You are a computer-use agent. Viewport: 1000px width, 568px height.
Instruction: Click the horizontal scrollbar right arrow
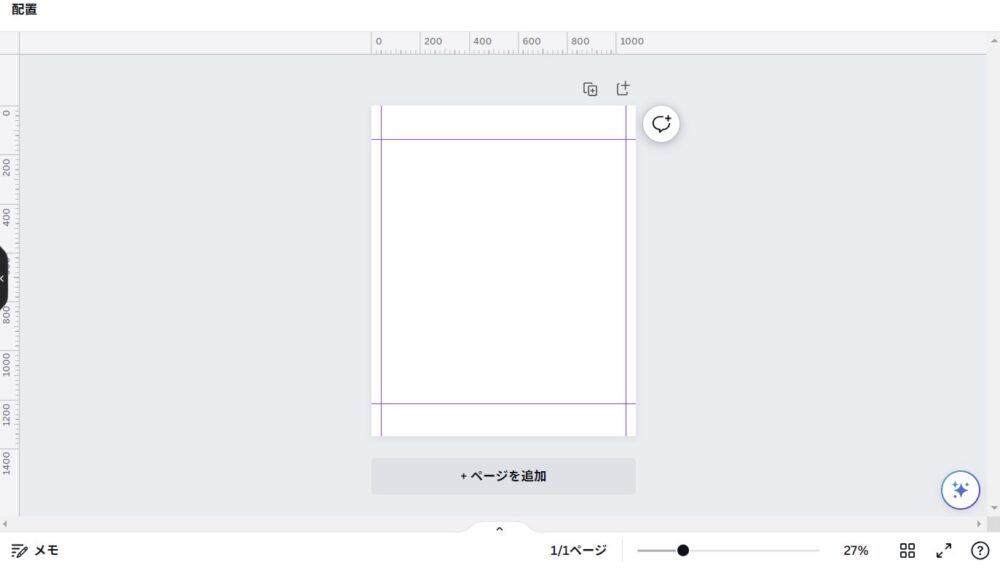979,524
